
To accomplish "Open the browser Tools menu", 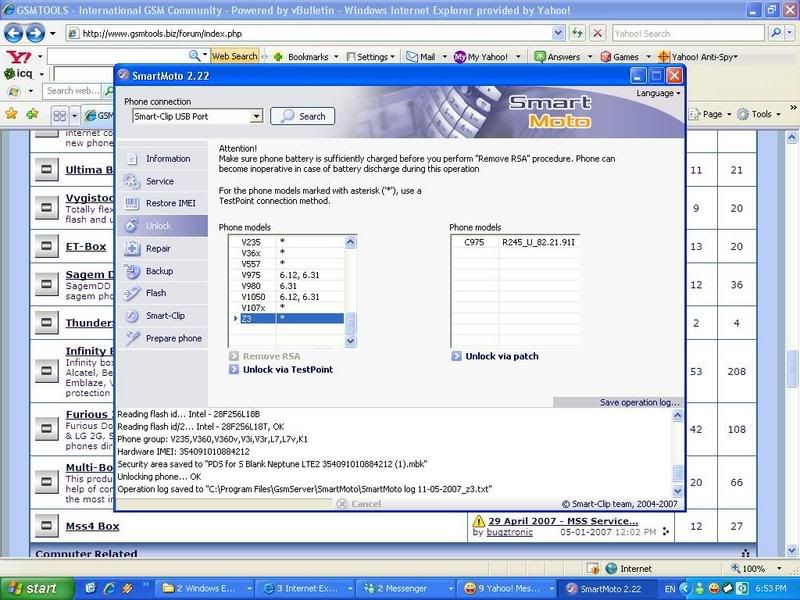I will pos(760,114).
